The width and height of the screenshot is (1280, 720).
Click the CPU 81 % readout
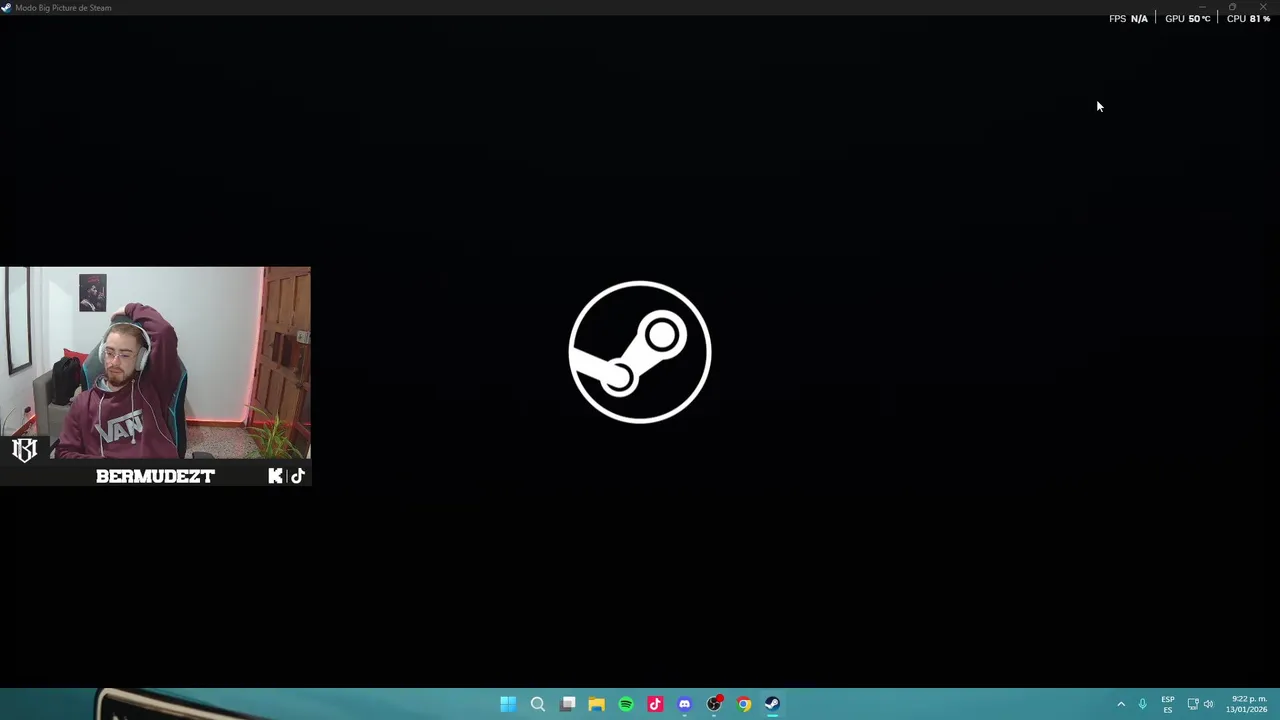[1249, 19]
